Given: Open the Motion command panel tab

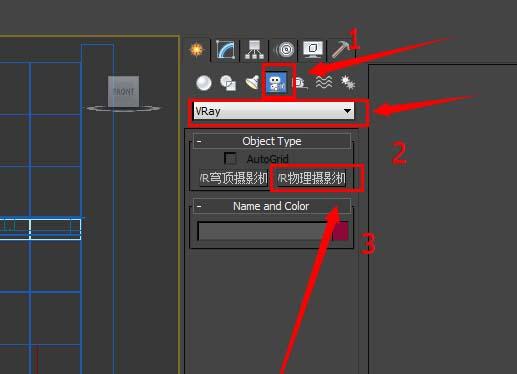Looking at the screenshot, I should 285,50.
